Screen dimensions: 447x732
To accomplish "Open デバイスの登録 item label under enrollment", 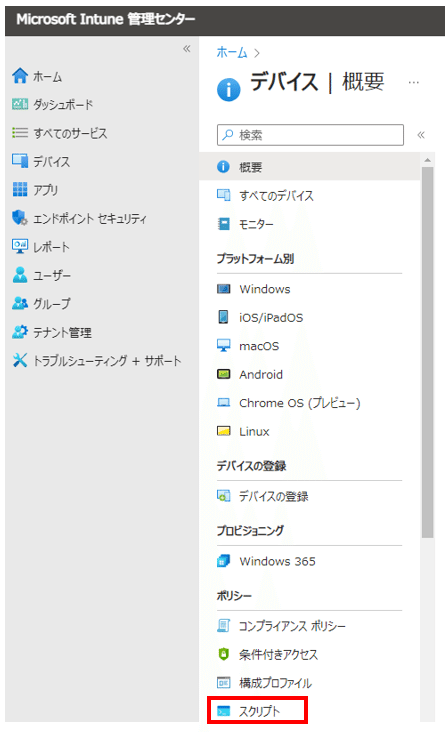I will pyautogui.click(x=274, y=496).
